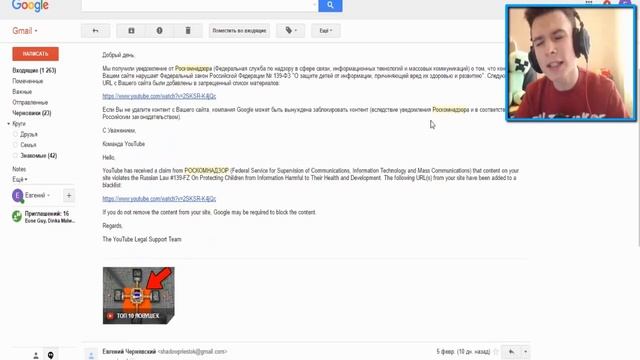Click the red НАПИСАТЬ compose button

point(36,54)
